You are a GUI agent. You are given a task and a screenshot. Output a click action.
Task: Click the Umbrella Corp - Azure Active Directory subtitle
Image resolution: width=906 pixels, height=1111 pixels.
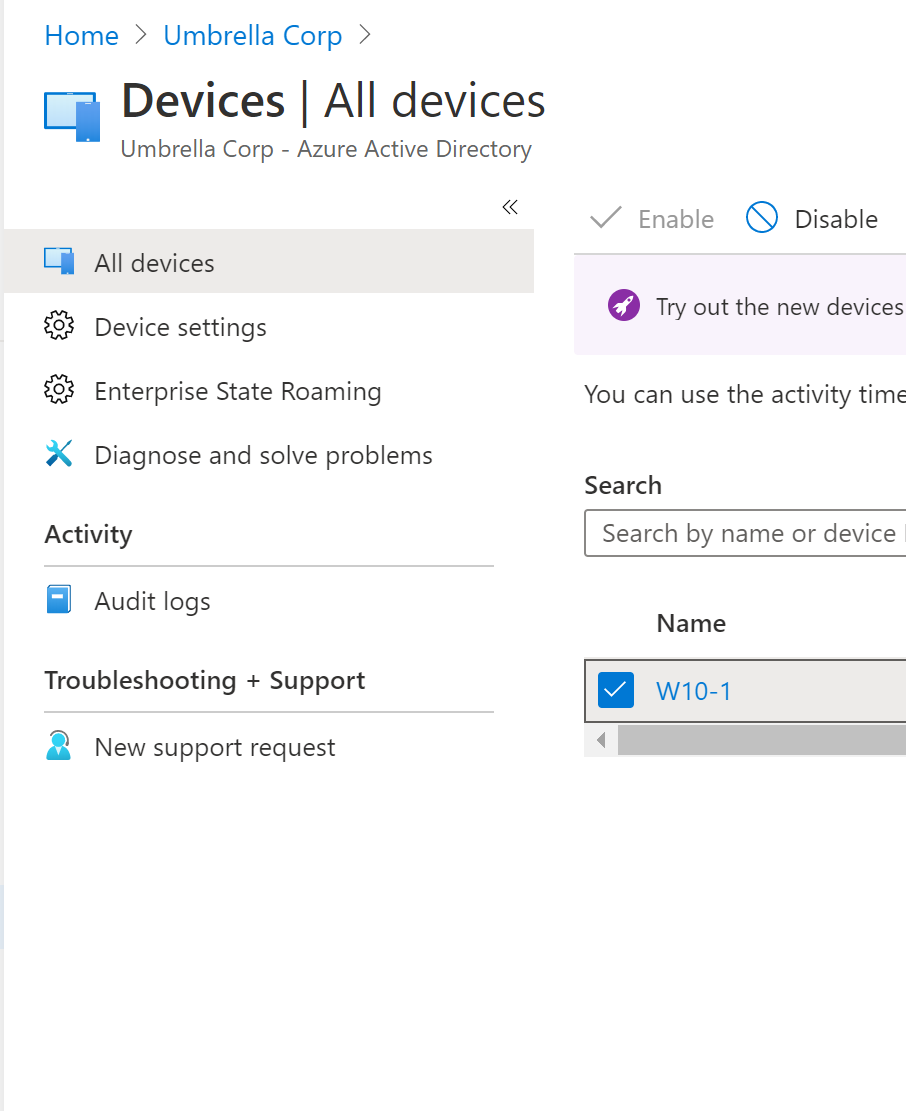[326, 150]
